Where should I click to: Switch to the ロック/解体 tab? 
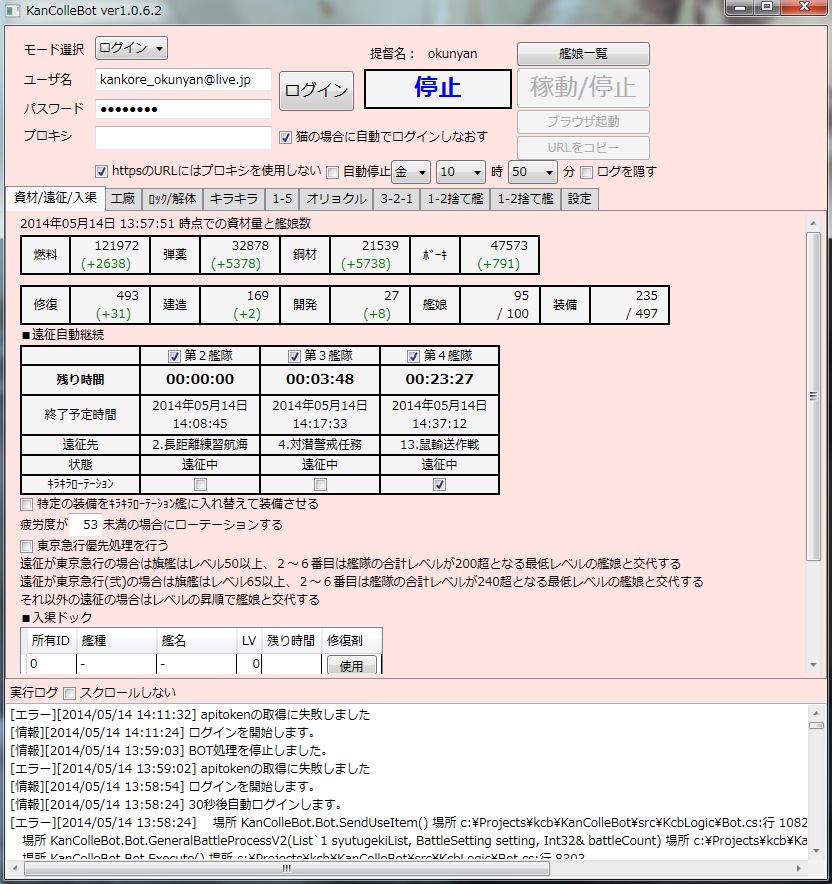coord(172,199)
